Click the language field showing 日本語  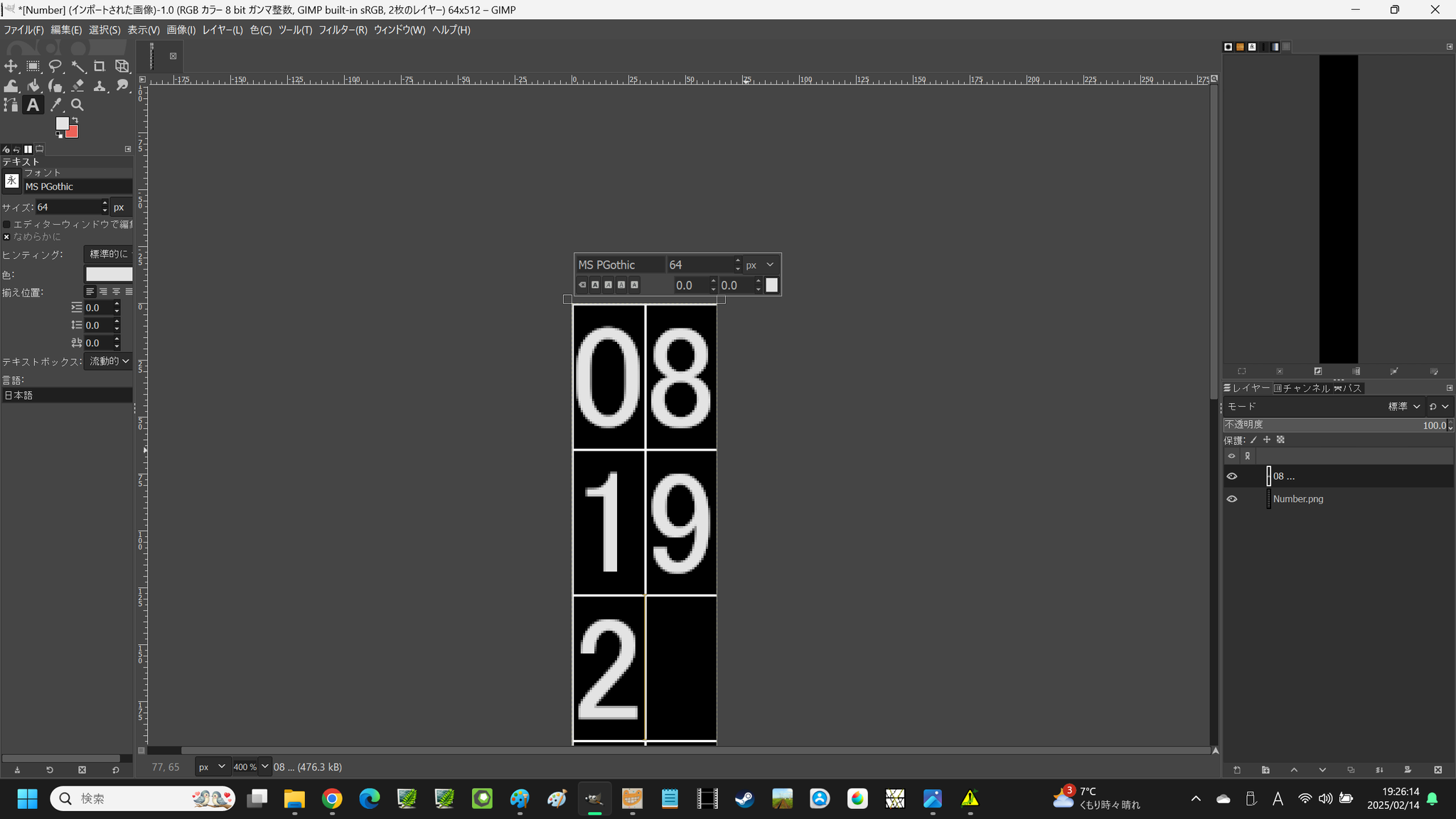click(67, 395)
